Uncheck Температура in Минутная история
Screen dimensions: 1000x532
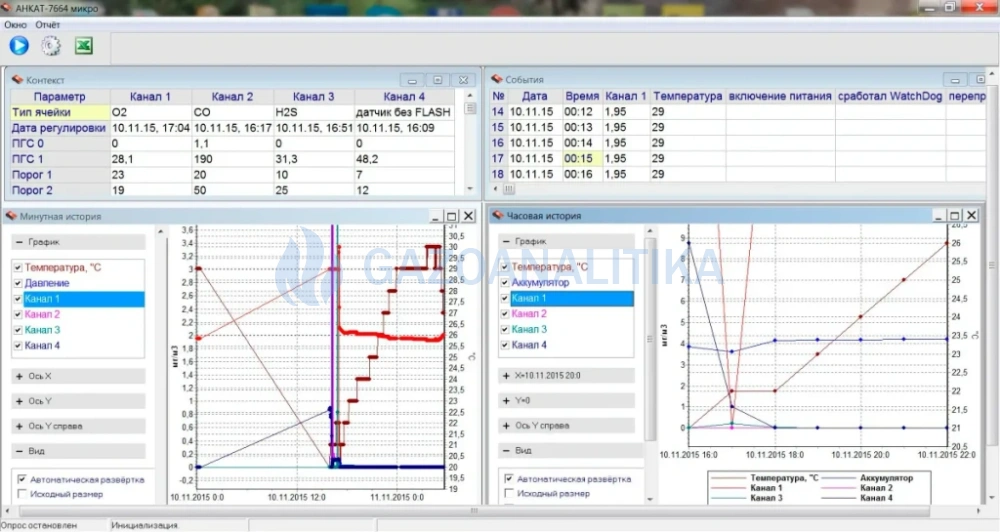(x=18, y=268)
